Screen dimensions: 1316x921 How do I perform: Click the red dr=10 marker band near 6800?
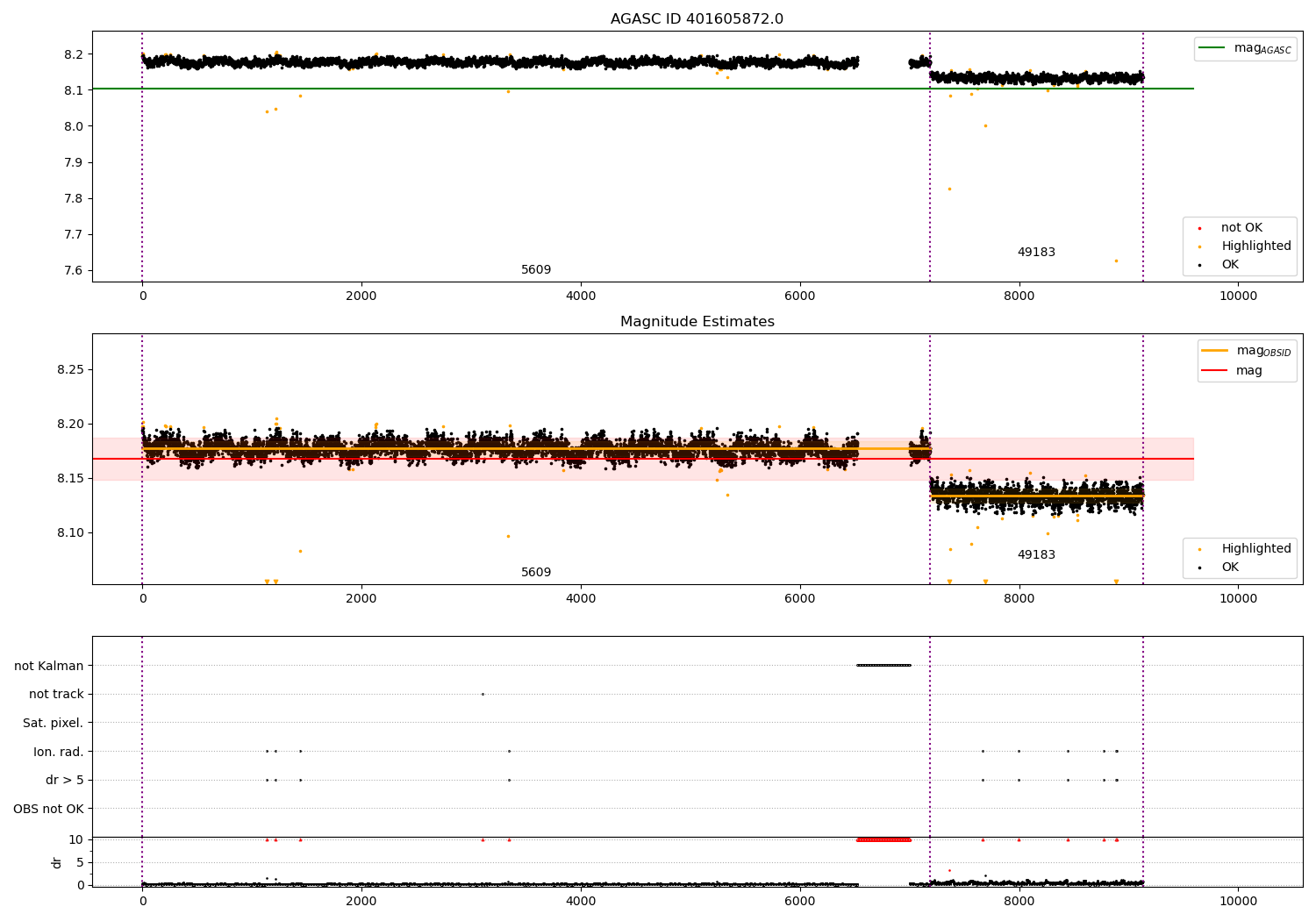(x=883, y=839)
